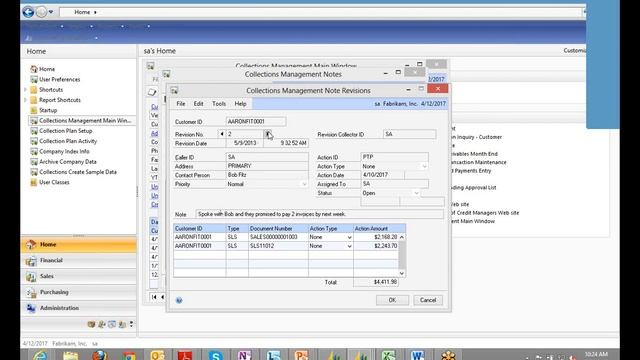Open File Explorer from the taskbar
Viewport: 640px width, 360px height.
point(70,355)
